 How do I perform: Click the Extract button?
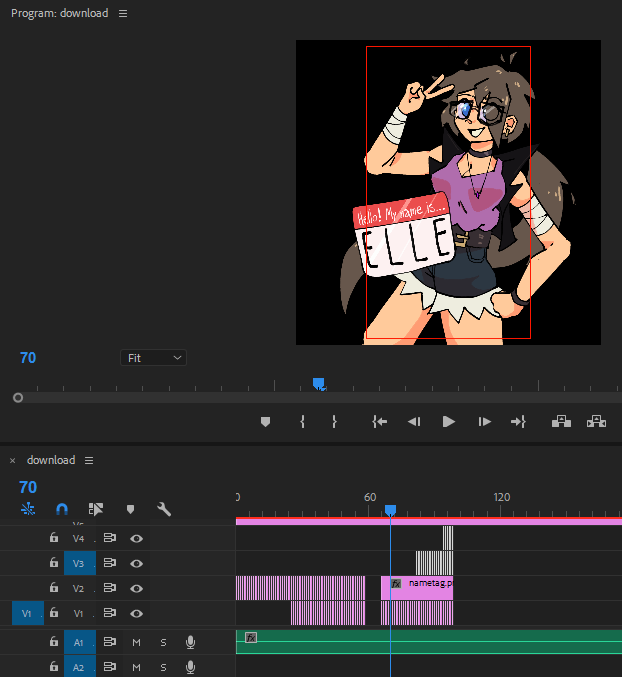click(596, 421)
